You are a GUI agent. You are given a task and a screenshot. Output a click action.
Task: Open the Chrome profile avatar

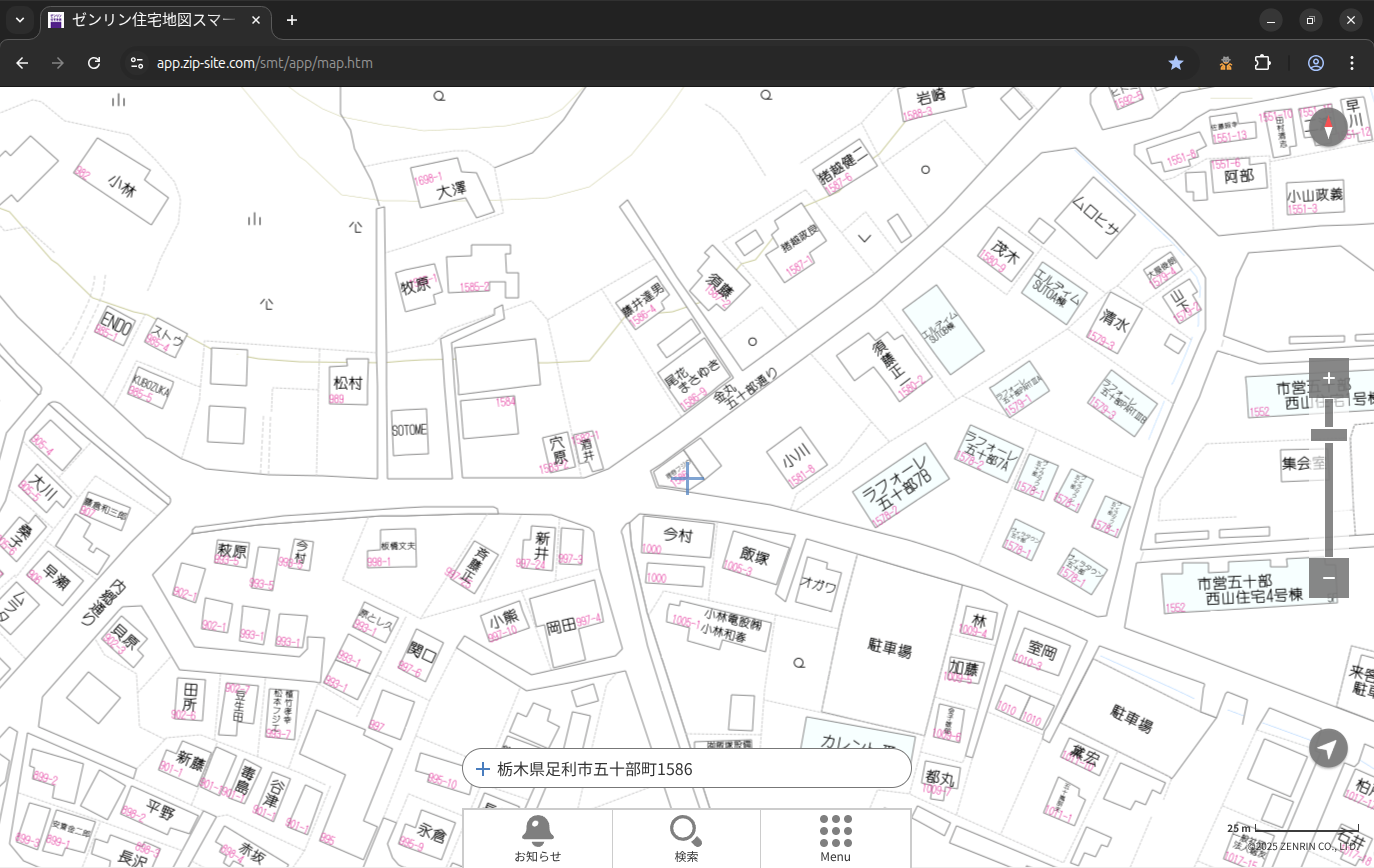[1316, 63]
